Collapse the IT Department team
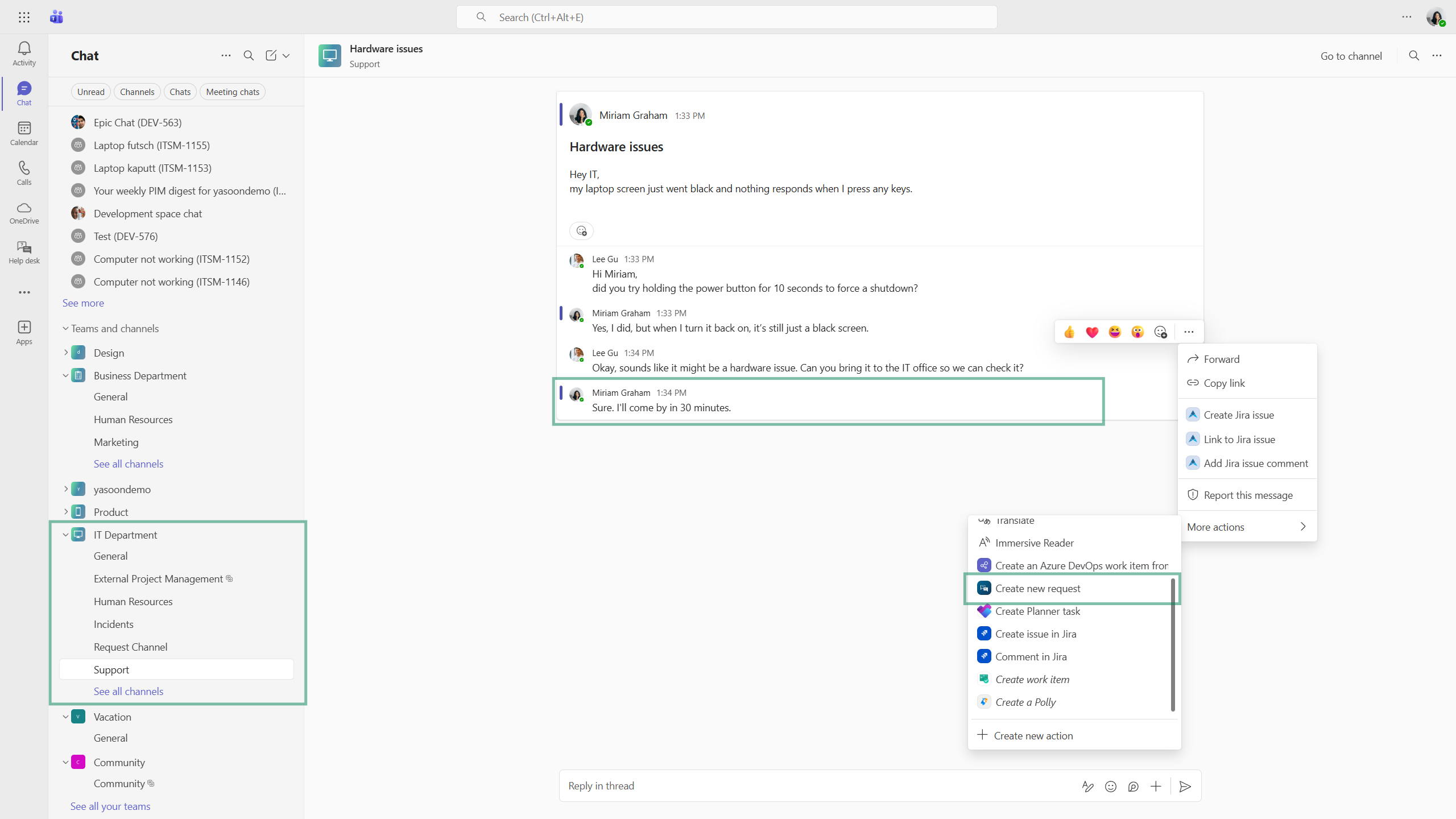 pos(66,535)
